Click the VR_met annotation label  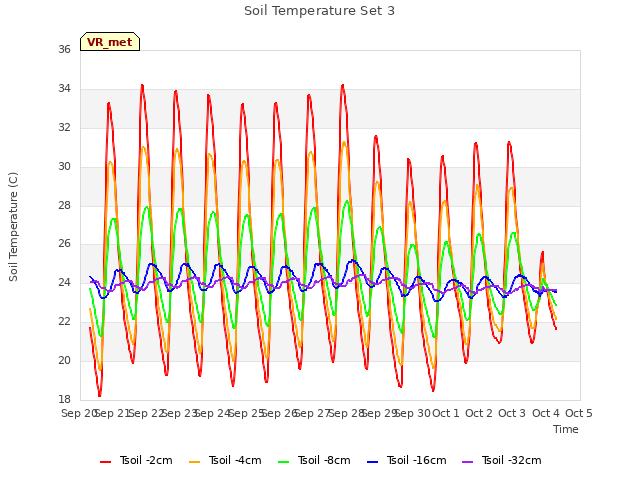(x=110, y=42)
